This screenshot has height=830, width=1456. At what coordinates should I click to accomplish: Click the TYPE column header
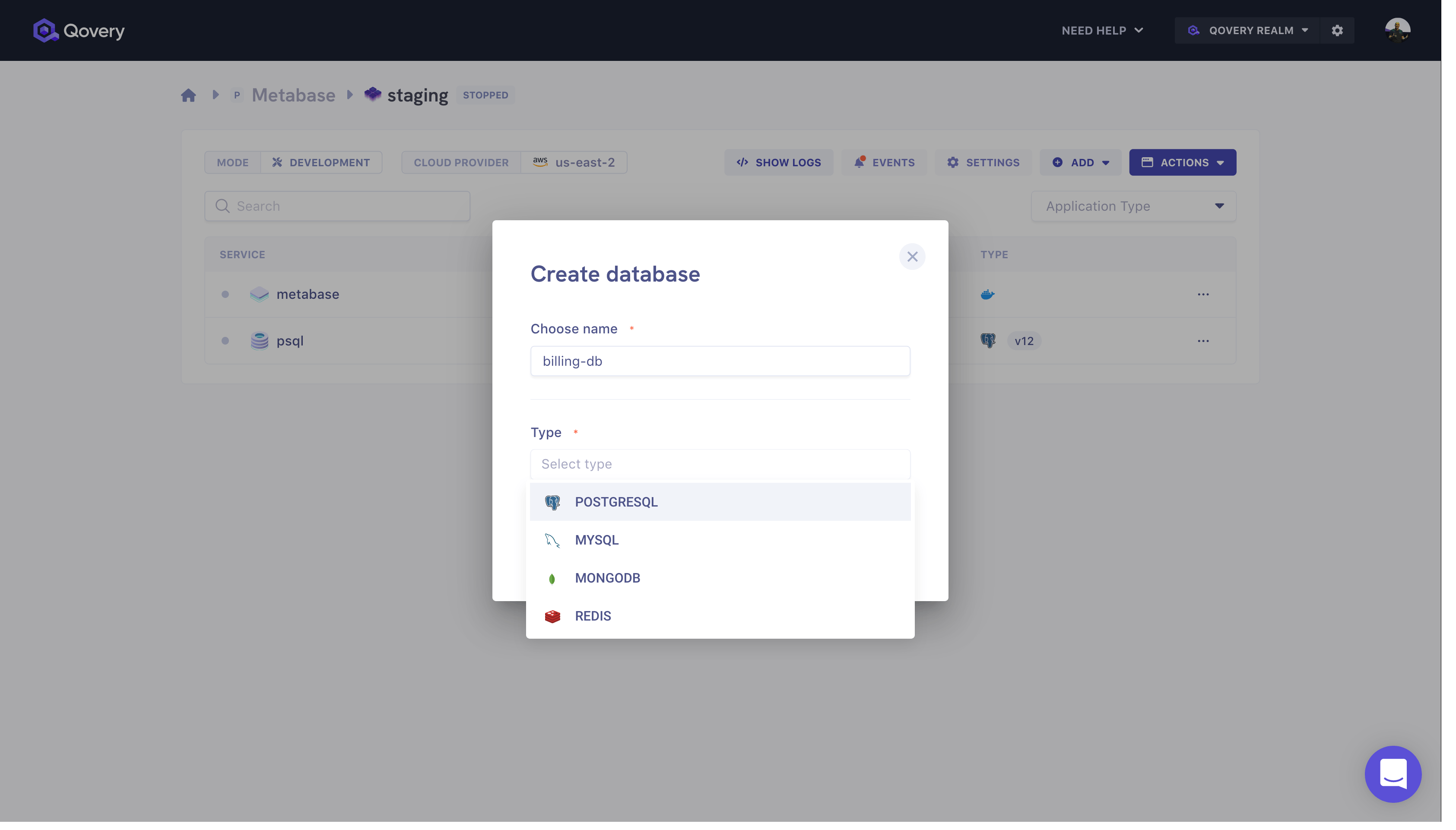coord(994,255)
